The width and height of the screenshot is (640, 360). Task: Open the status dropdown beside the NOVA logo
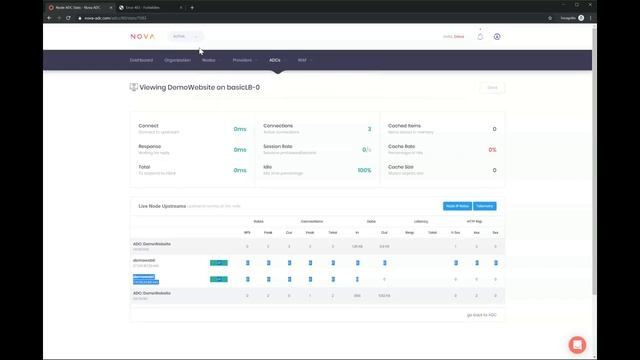185,36
